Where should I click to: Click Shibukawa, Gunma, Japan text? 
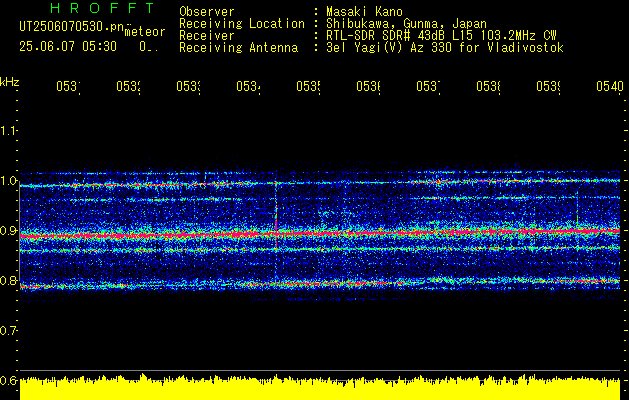coord(406,24)
